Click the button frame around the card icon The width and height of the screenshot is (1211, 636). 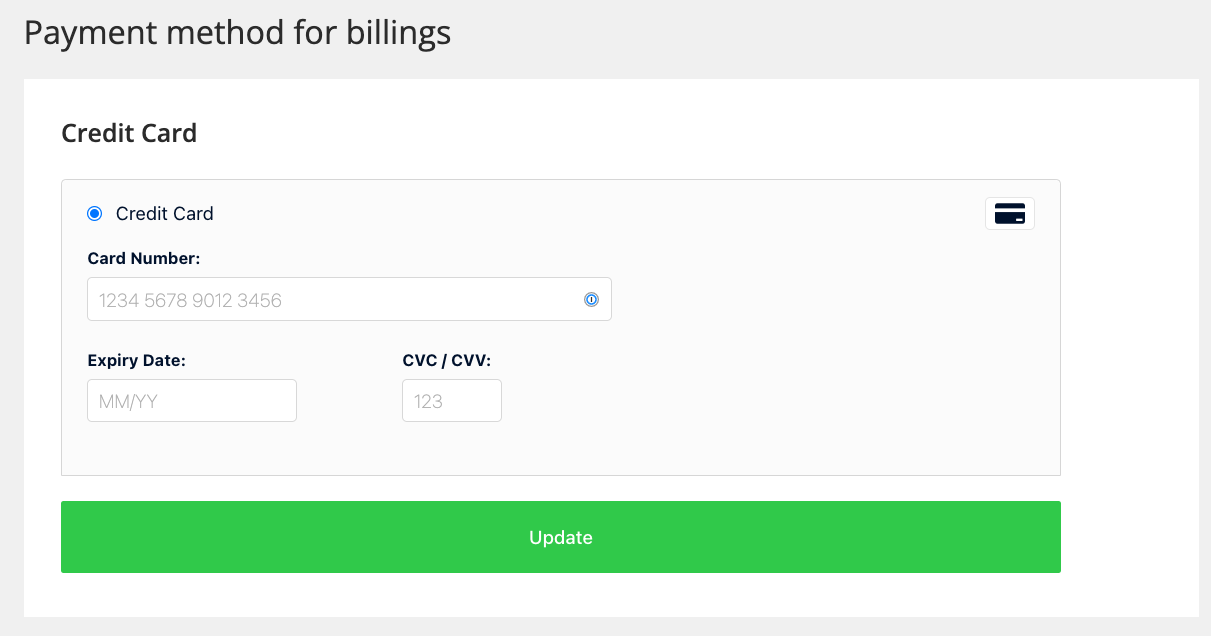tap(1010, 213)
